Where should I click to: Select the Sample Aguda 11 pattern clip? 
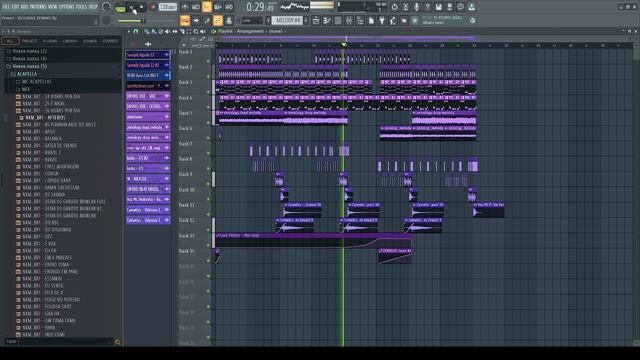(x=147, y=55)
